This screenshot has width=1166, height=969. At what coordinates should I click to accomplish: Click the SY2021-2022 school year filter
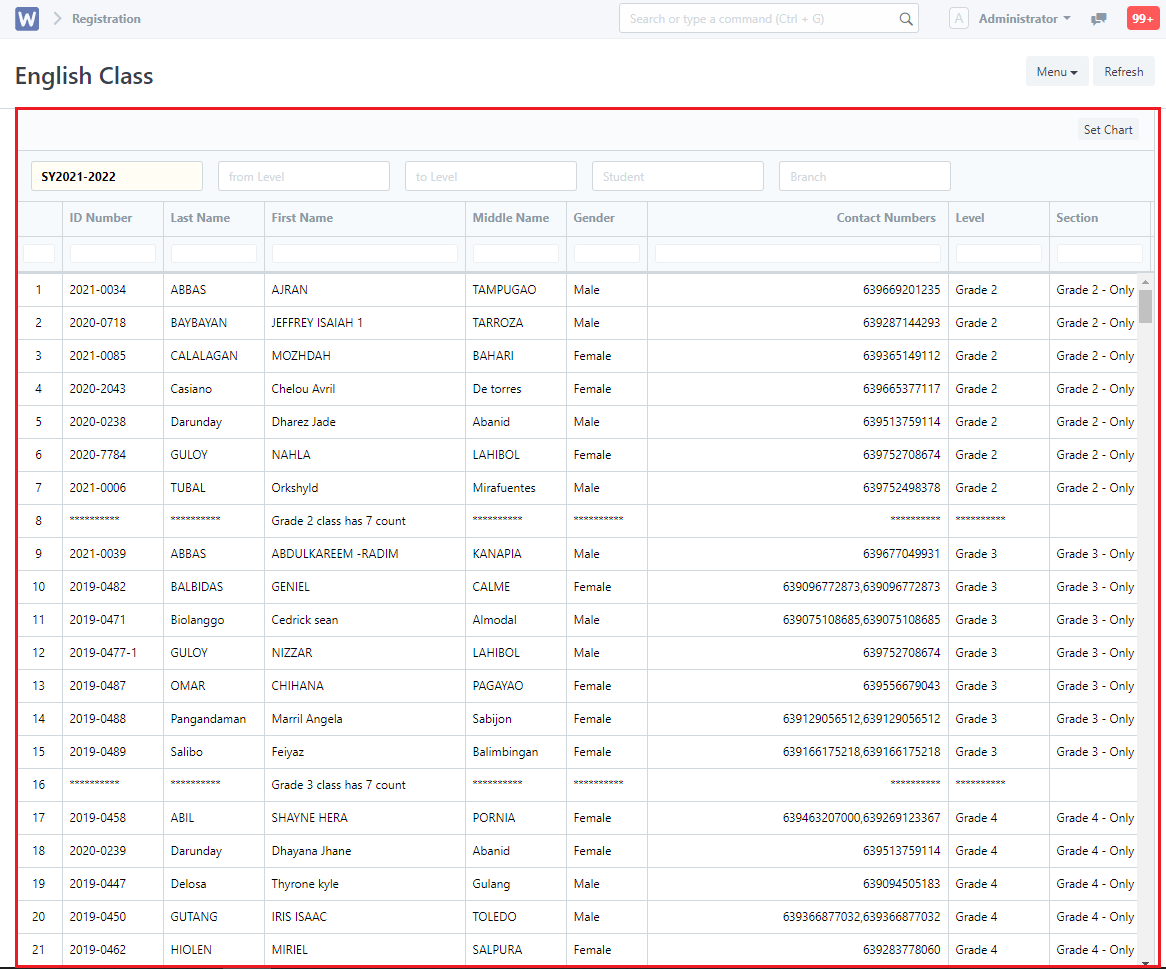pos(117,176)
